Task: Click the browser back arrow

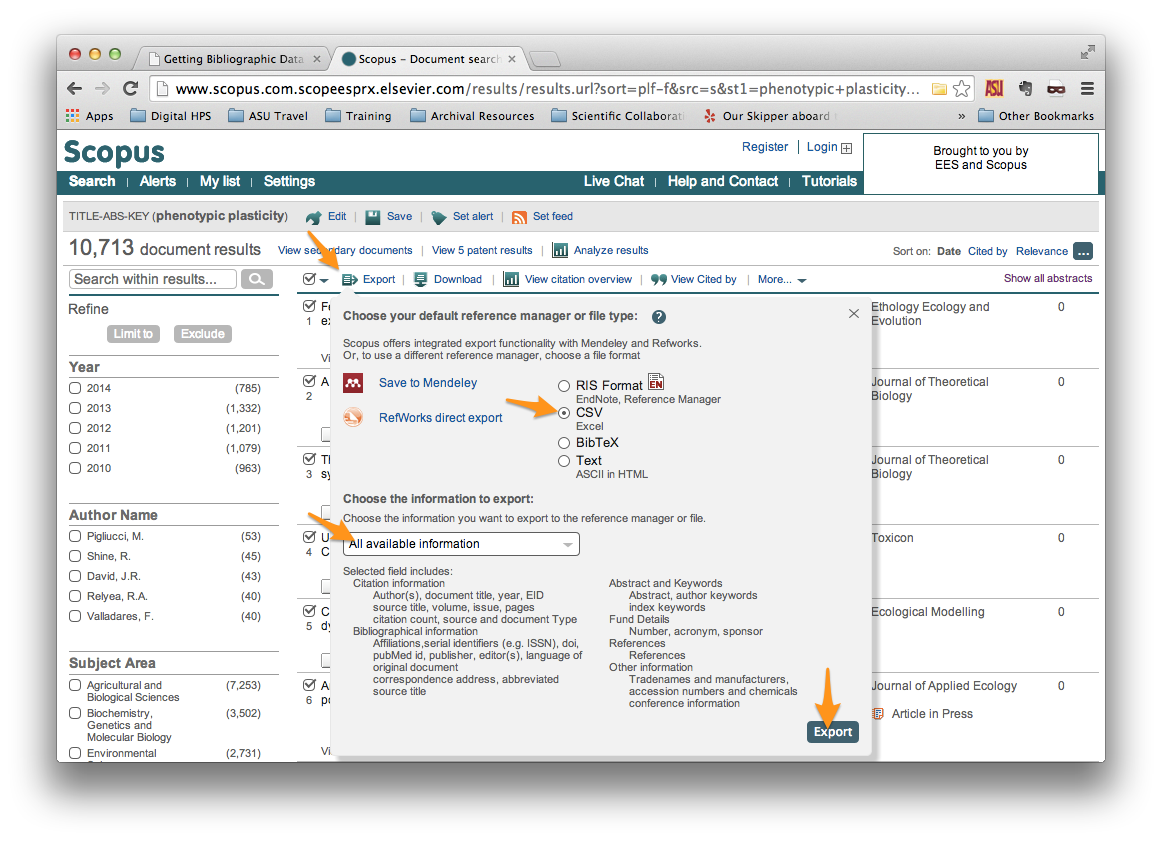Action: 74,89
